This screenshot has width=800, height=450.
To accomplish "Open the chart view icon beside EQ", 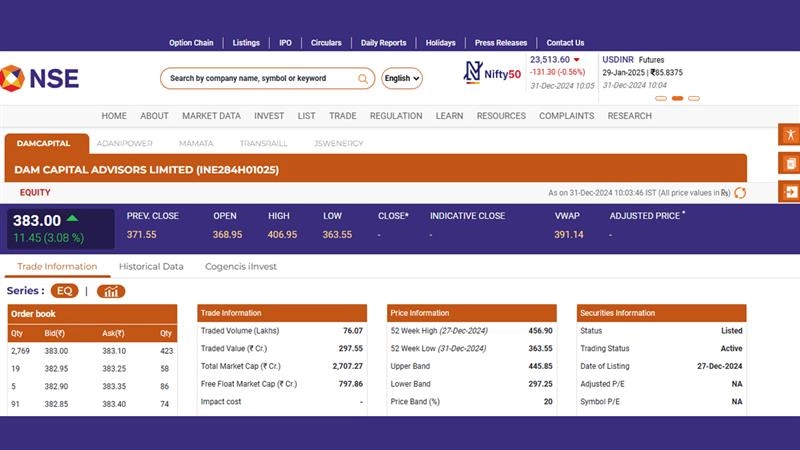I will (111, 291).
